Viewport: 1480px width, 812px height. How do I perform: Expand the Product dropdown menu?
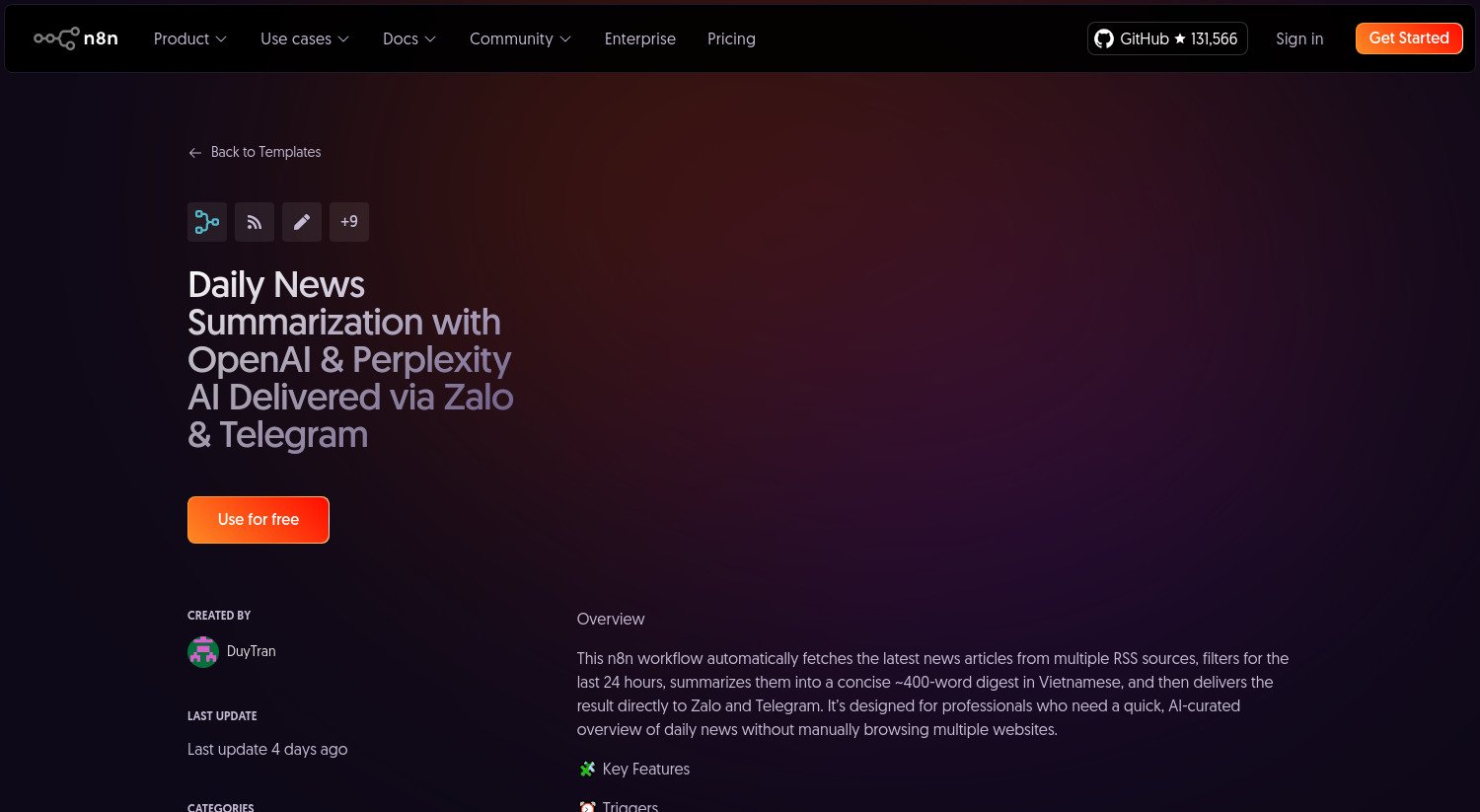189,38
